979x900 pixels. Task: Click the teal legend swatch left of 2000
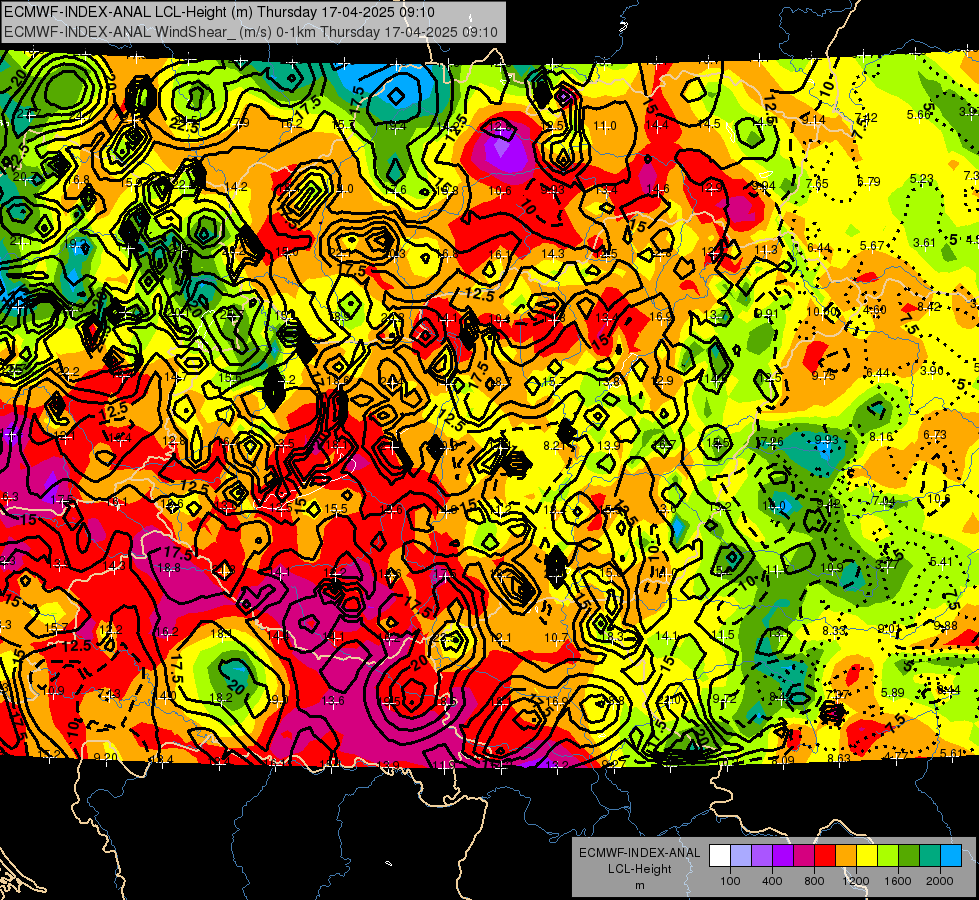point(930,855)
